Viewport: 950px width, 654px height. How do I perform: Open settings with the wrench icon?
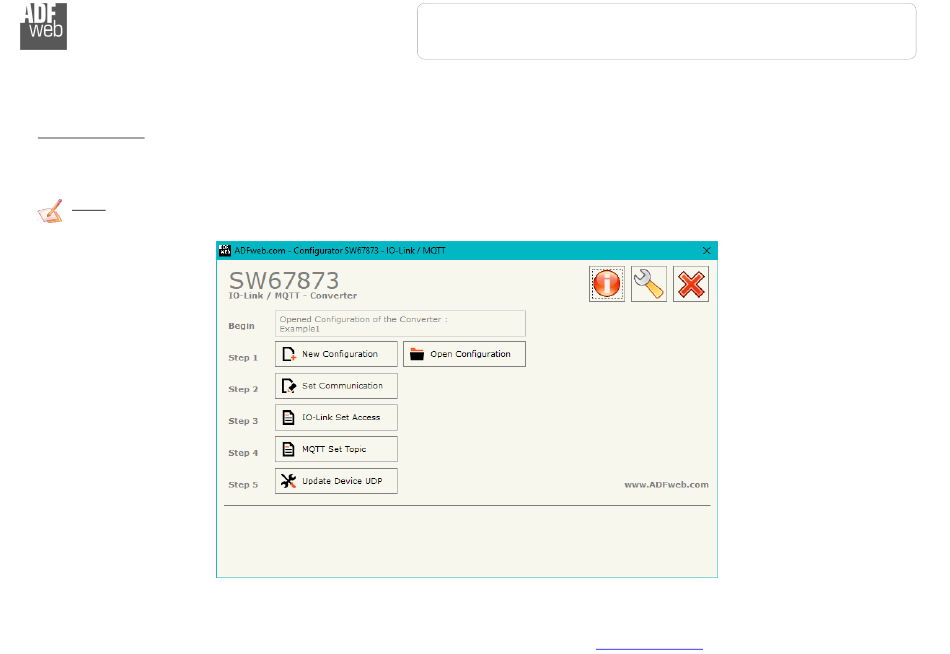tap(648, 284)
